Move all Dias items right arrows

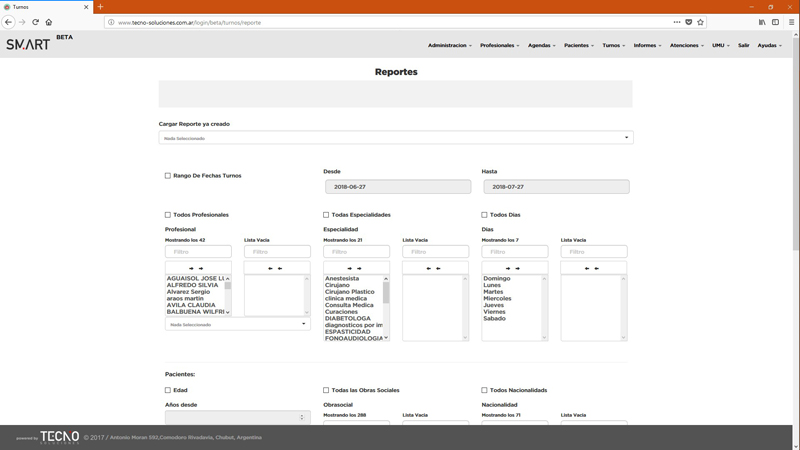point(514,268)
